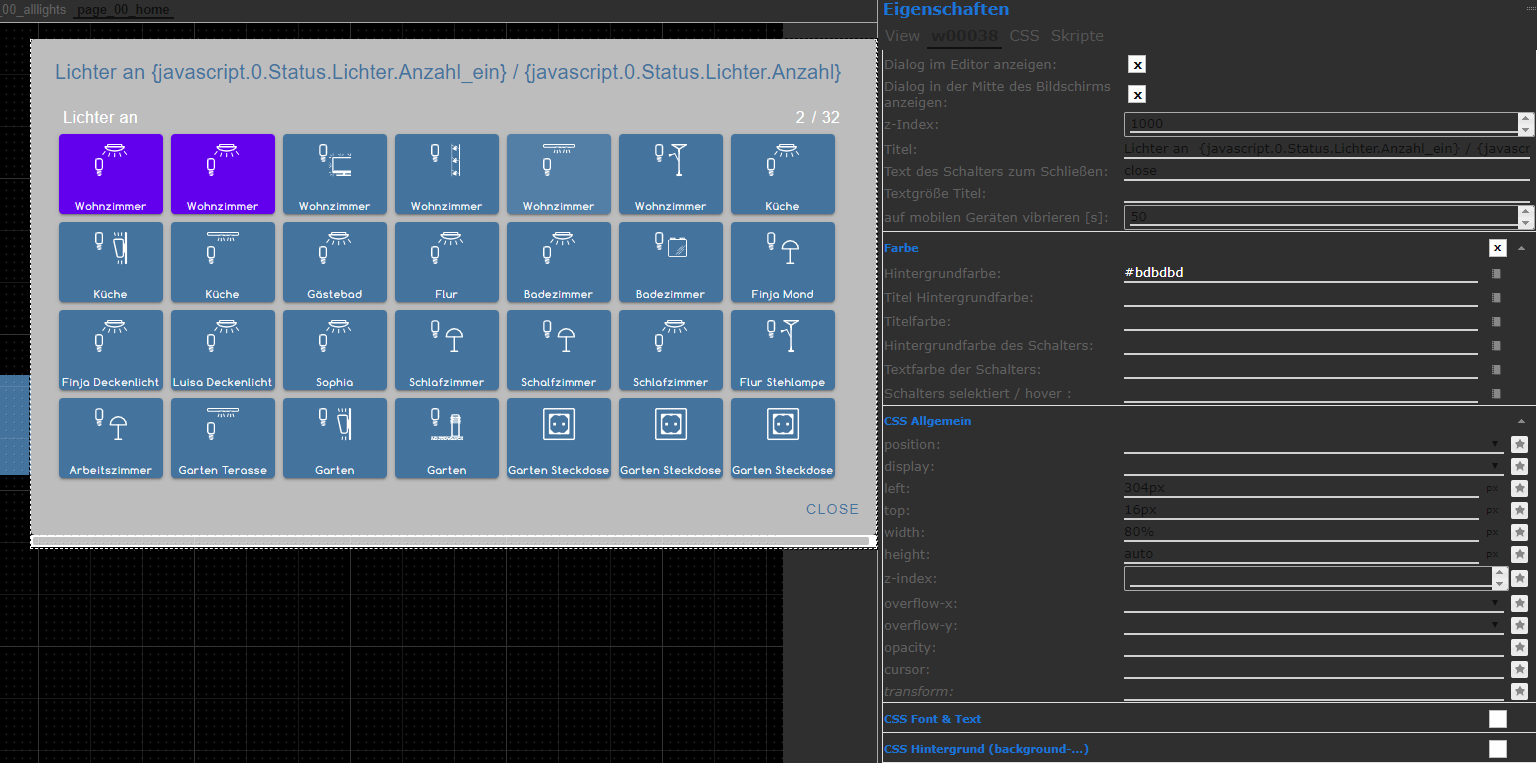This screenshot has width=1537, height=763.
Task: Click the Titel input field
Action: pos(1327,149)
